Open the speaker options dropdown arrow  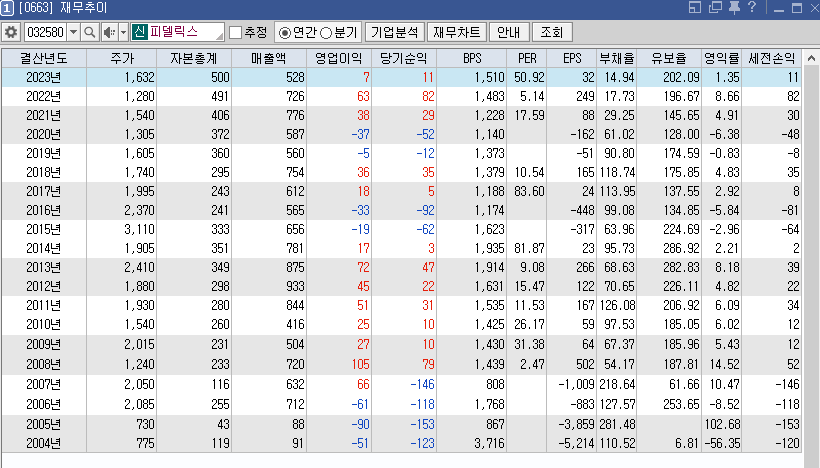(123, 32)
